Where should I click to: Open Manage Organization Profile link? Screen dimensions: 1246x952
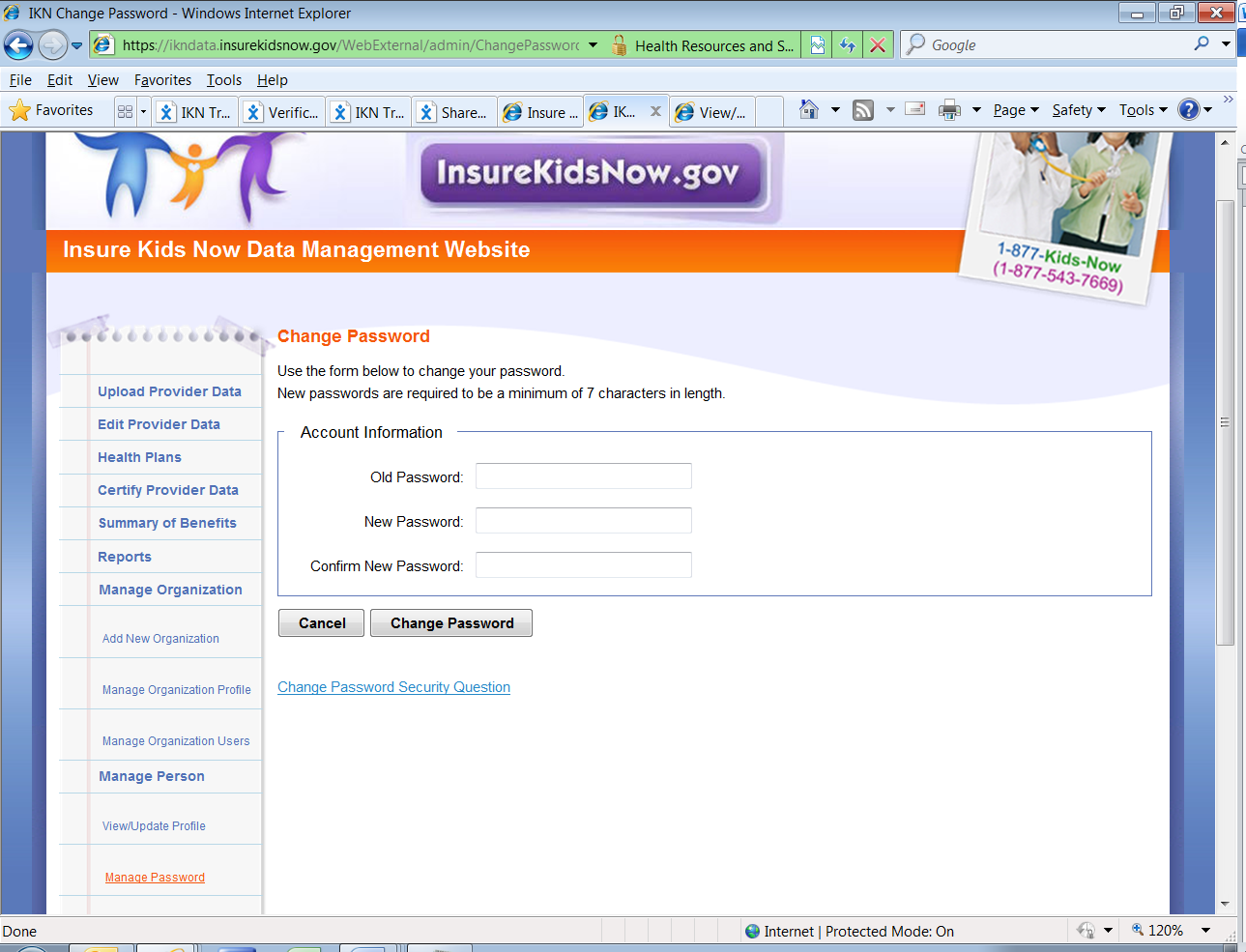[177, 690]
